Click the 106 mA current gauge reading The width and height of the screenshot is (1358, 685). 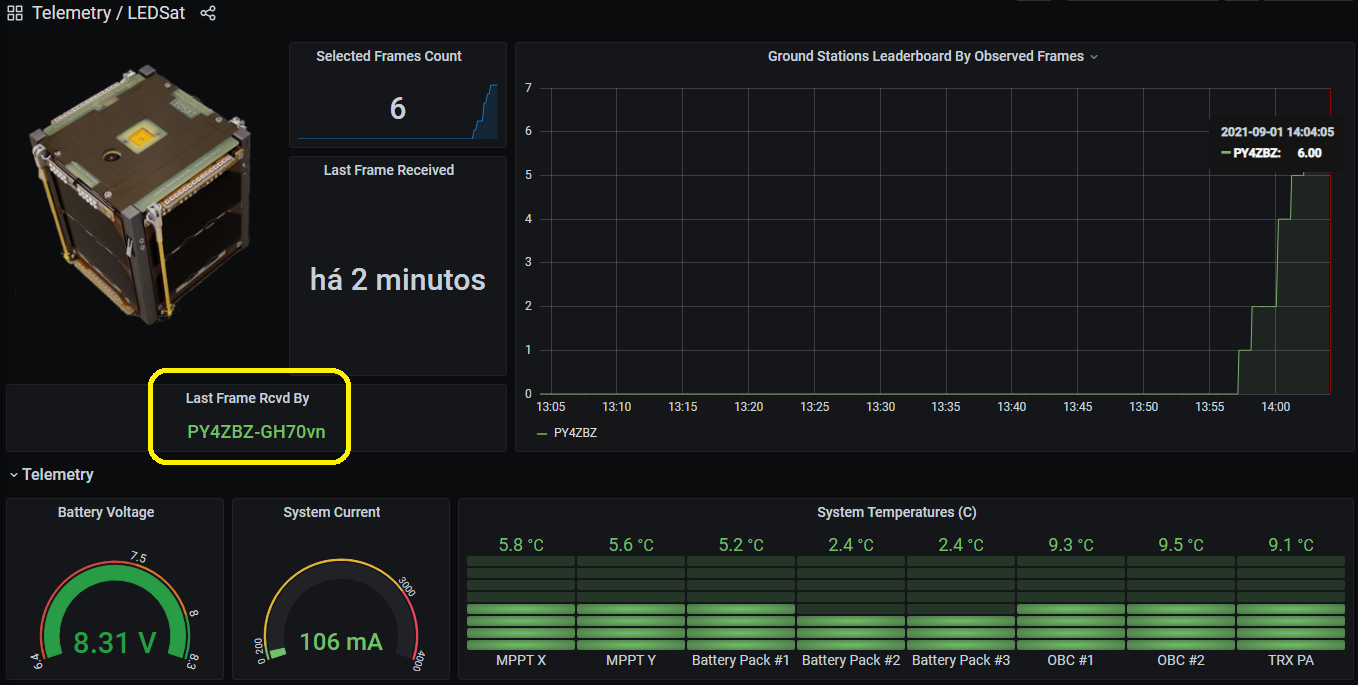(341, 641)
